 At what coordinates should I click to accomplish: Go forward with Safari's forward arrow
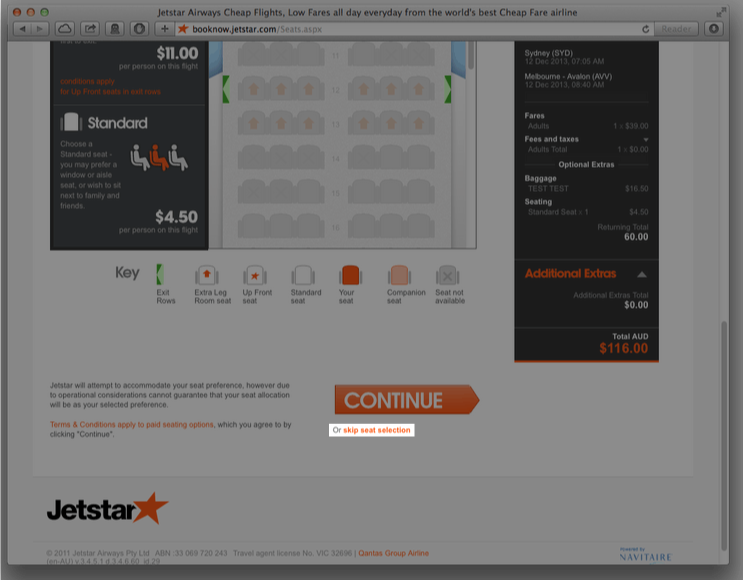coord(40,29)
